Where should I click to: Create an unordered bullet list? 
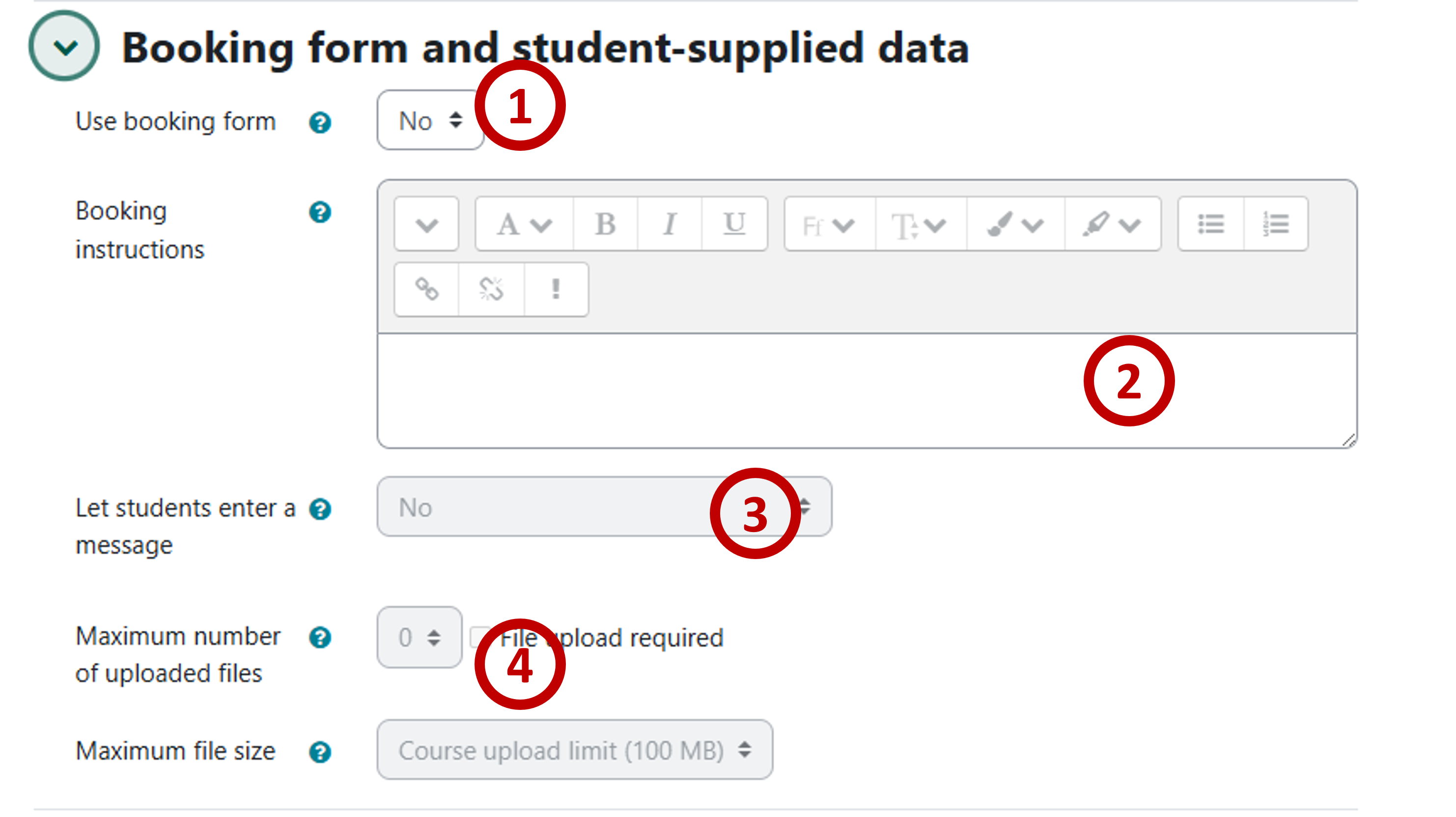click(x=1212, y=224)
